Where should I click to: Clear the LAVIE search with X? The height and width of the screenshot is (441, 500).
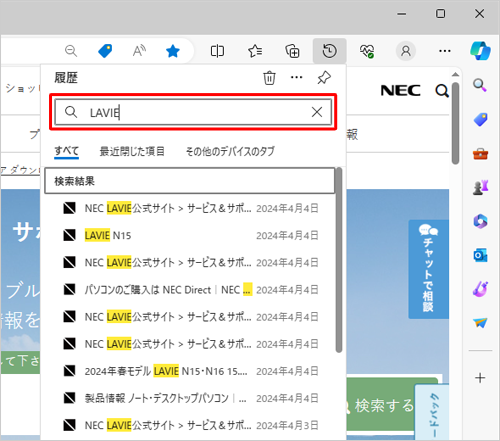[x=317, y=112]
